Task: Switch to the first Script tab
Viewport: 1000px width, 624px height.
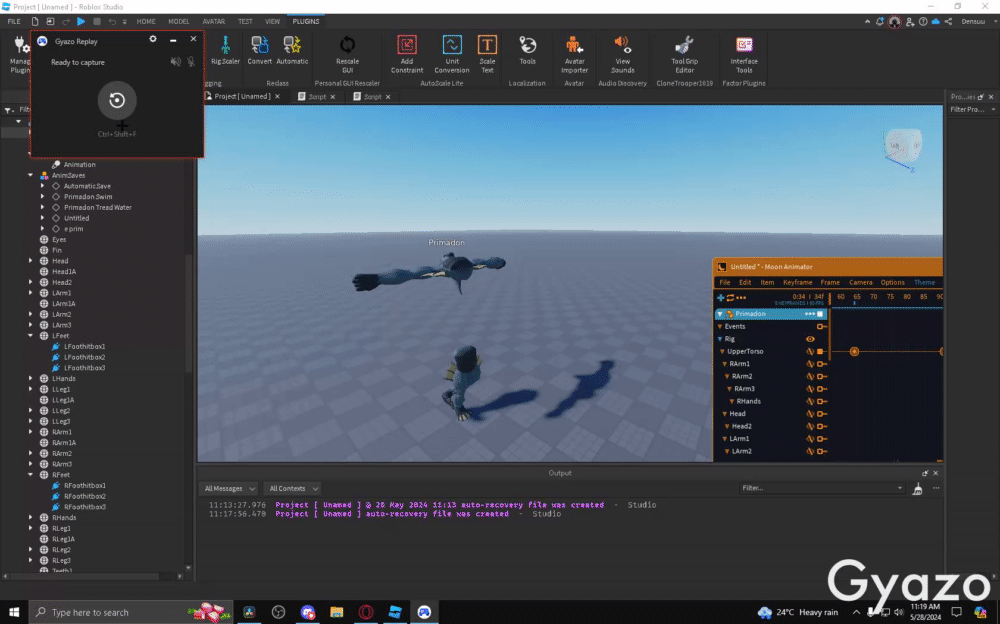Action: (x=317, y=97)
